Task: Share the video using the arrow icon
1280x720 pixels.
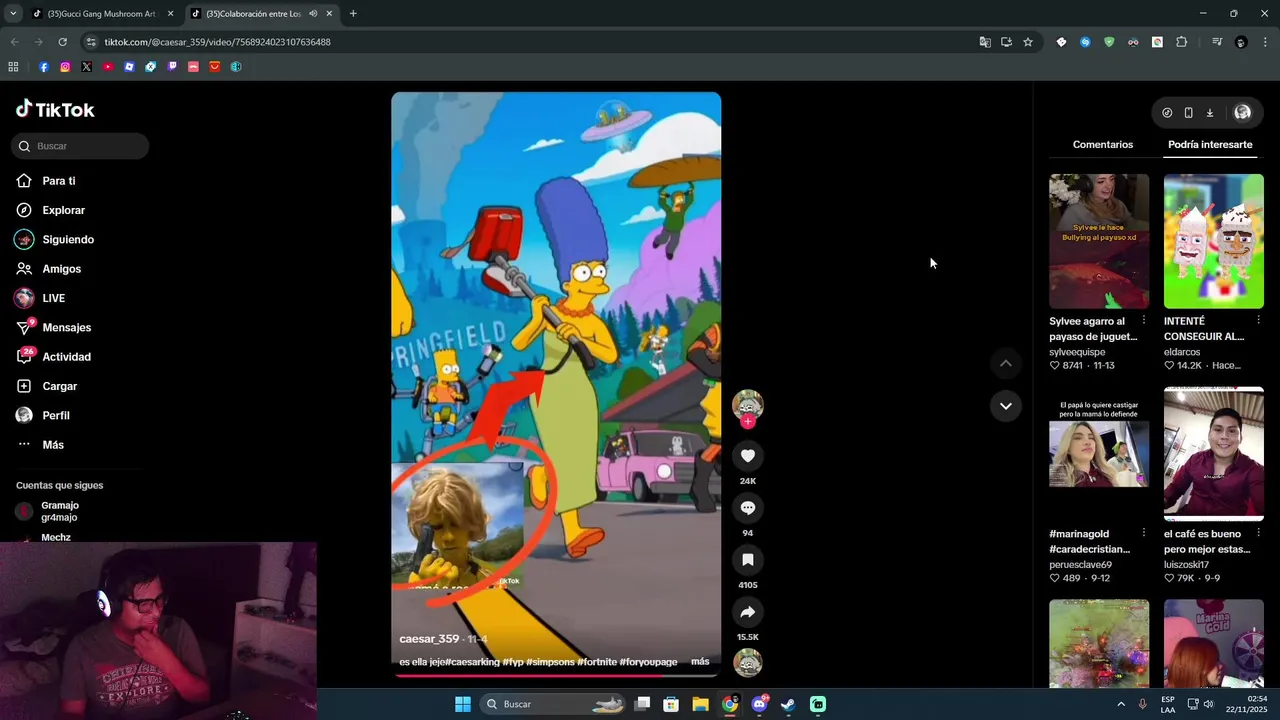Action: pos(747,612)
